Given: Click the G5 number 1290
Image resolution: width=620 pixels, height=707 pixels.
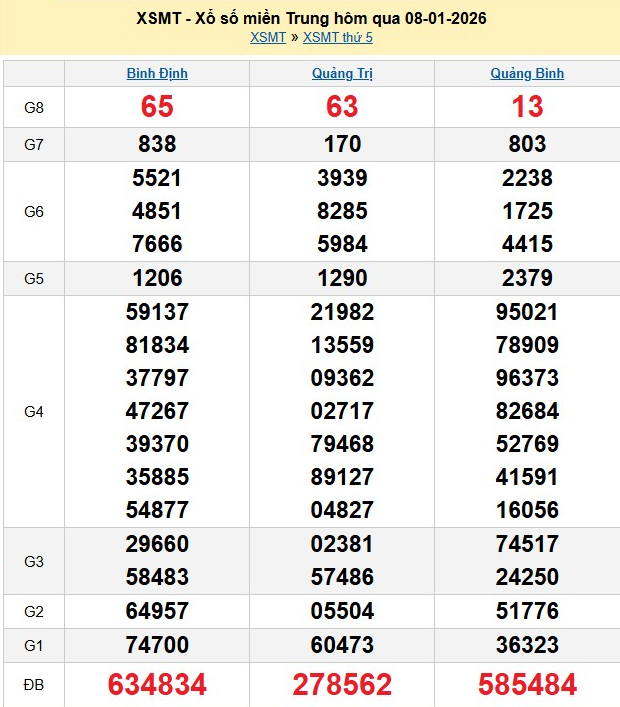Looking at the screenshot, I should click(x=342, y=279).
